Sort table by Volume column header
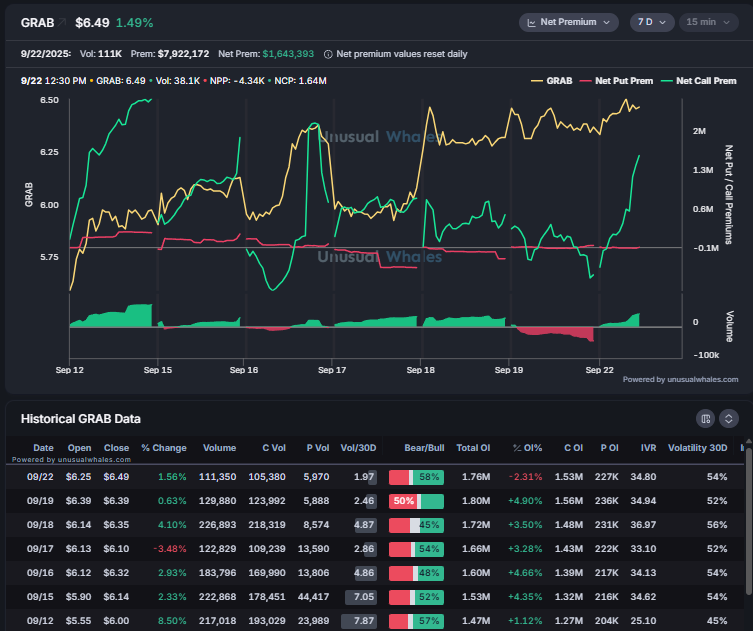753x631 pixels. [x=219, y=448]
